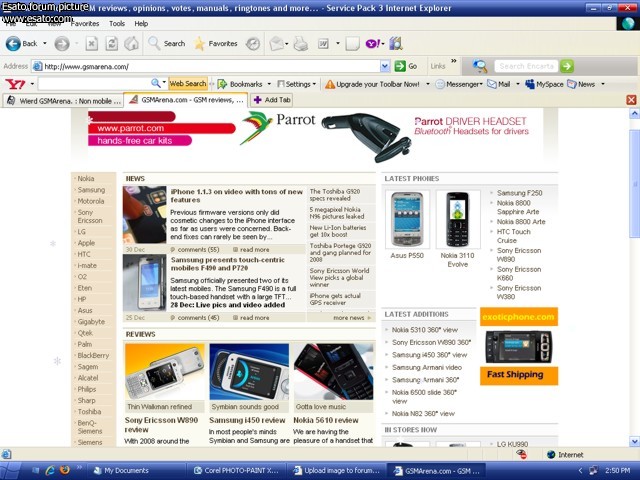Open MySpace toolbar button
This screenshot has width=640, height=480.
(x=544, y=84)
